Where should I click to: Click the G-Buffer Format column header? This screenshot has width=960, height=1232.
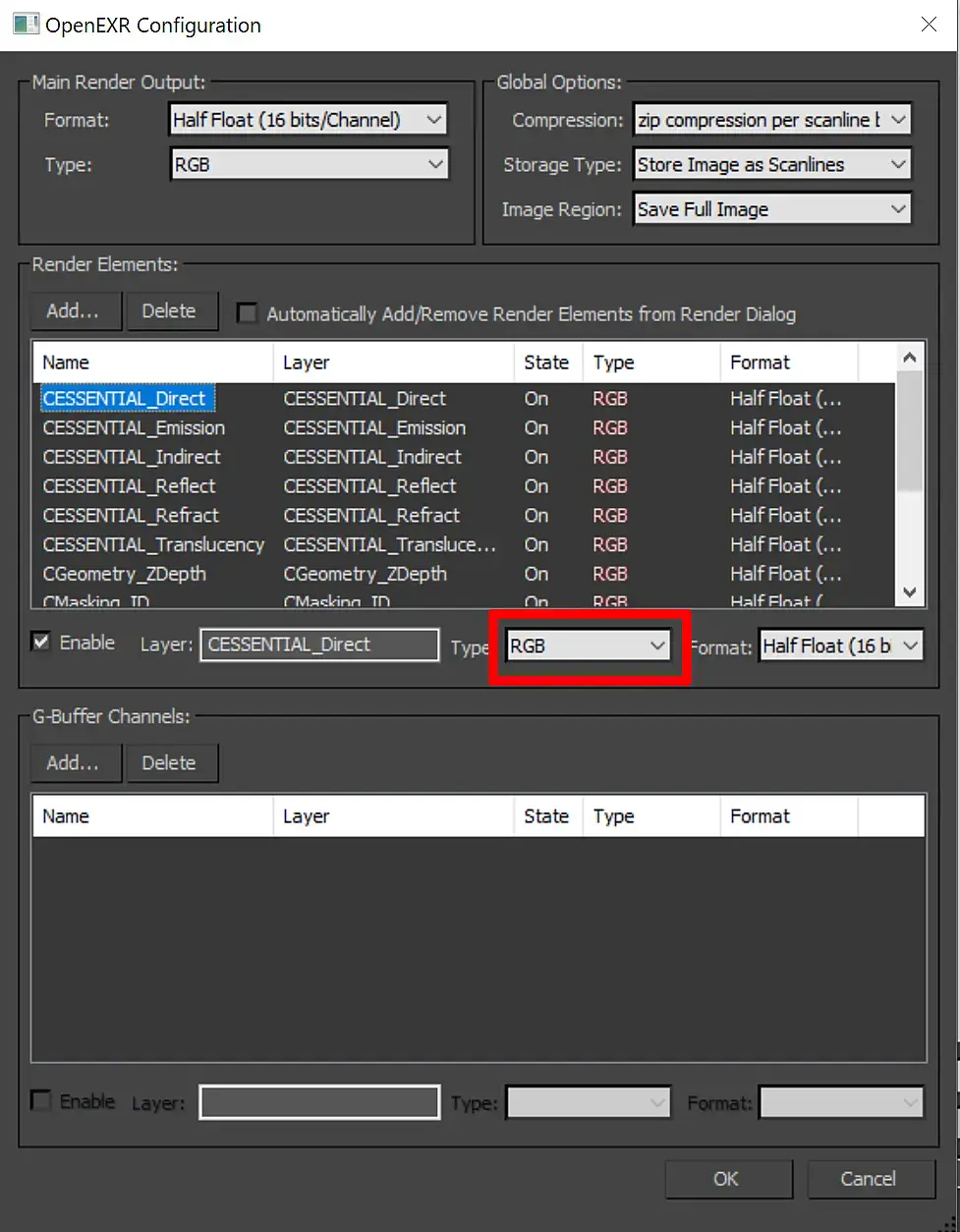point(789,816)
